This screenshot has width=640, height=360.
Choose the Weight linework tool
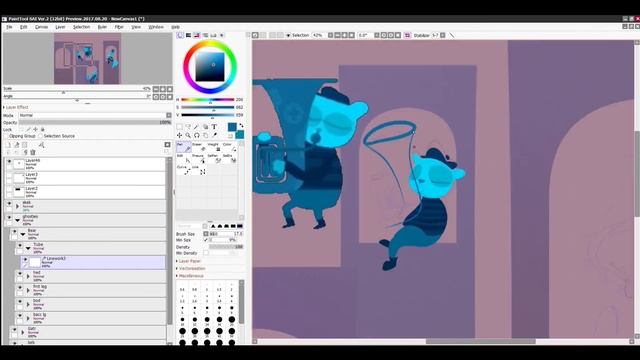click(214, 147)
